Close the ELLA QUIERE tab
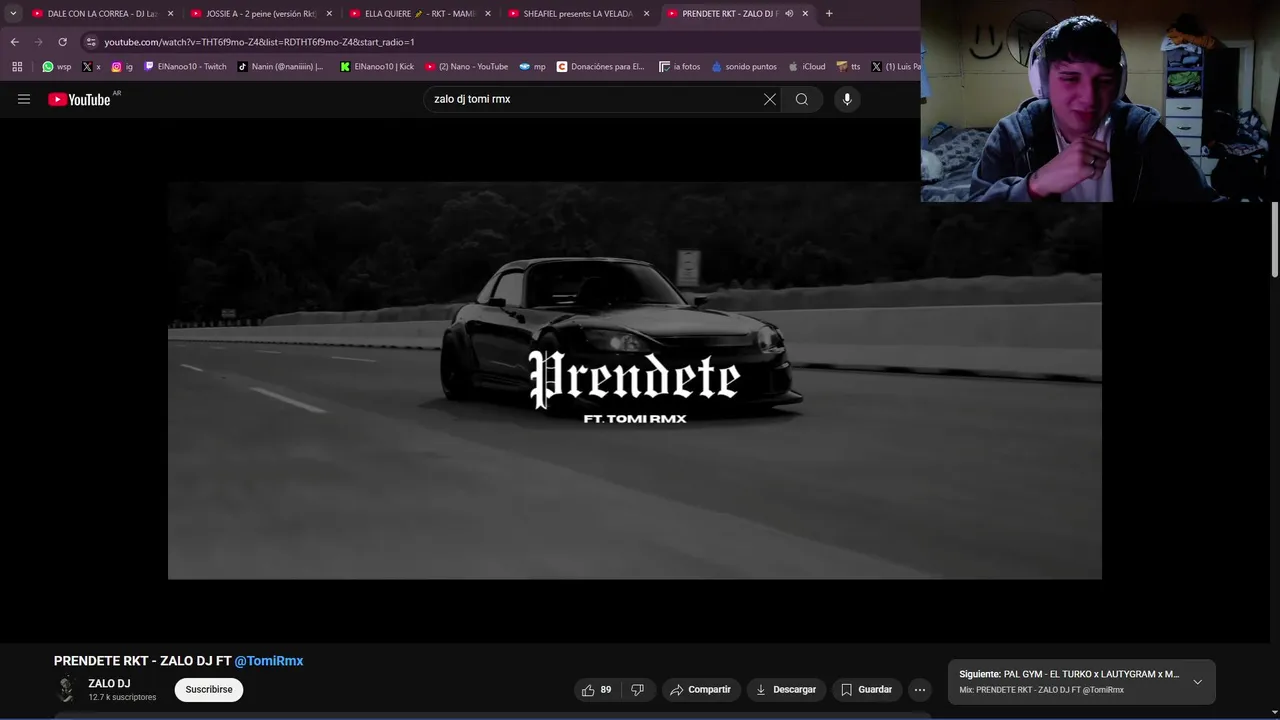 tap(488, 13)
